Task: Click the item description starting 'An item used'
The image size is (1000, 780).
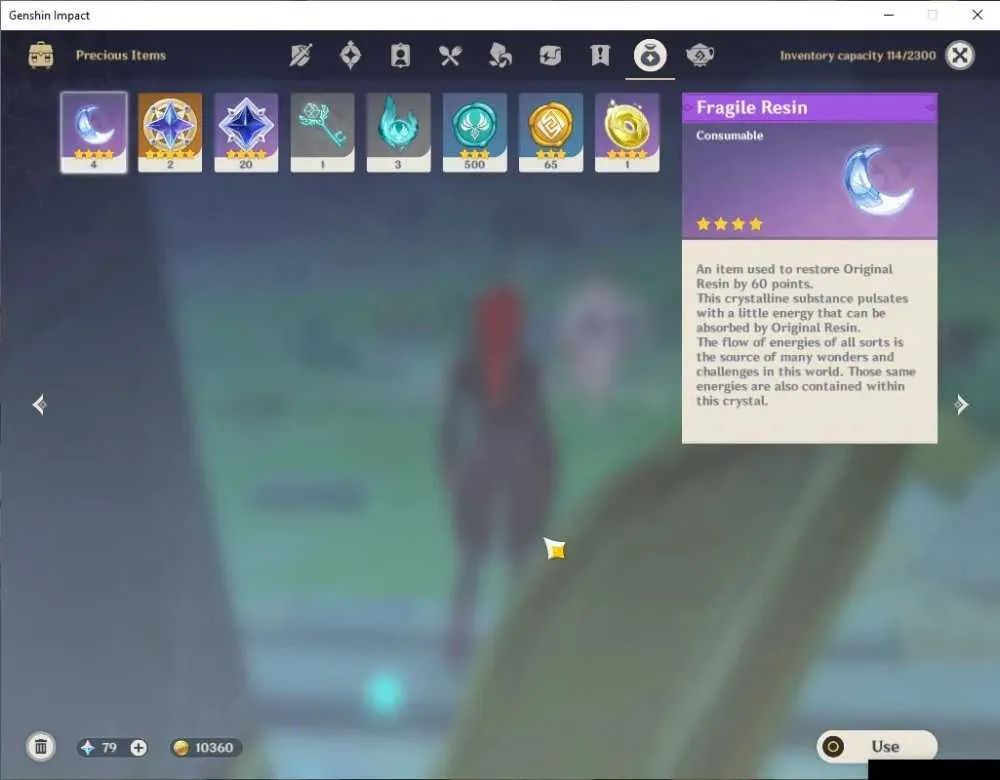Action: (805, 335)
